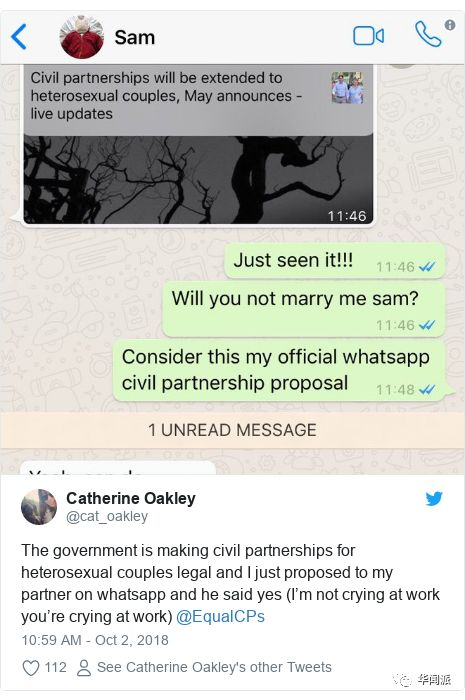Open the dark tree image preview
The height and width of the screenshot is (700, 465).
tap(198, 180)
